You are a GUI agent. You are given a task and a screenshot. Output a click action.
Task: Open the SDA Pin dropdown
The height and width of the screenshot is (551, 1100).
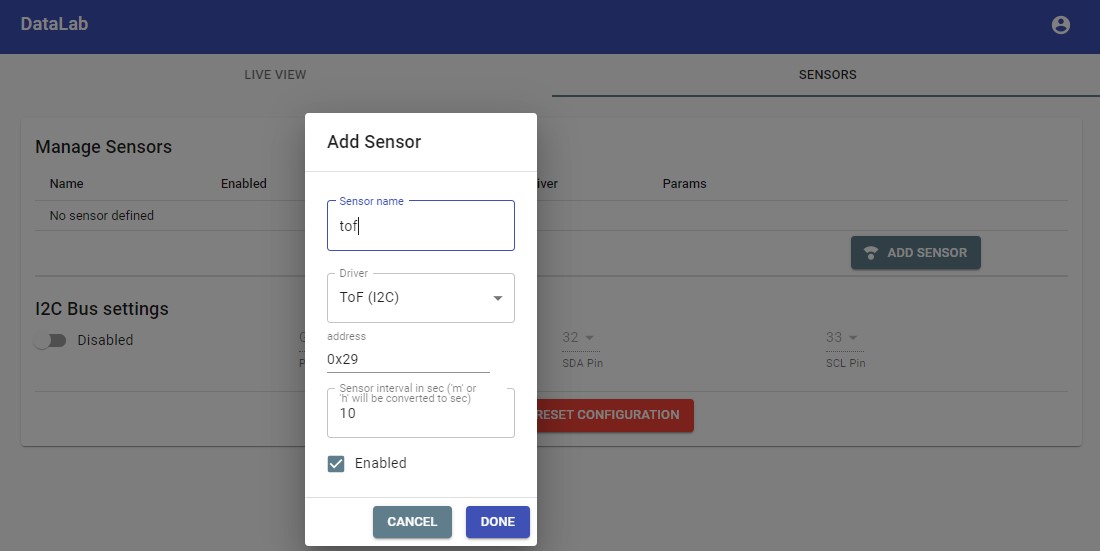click(578, 338)
